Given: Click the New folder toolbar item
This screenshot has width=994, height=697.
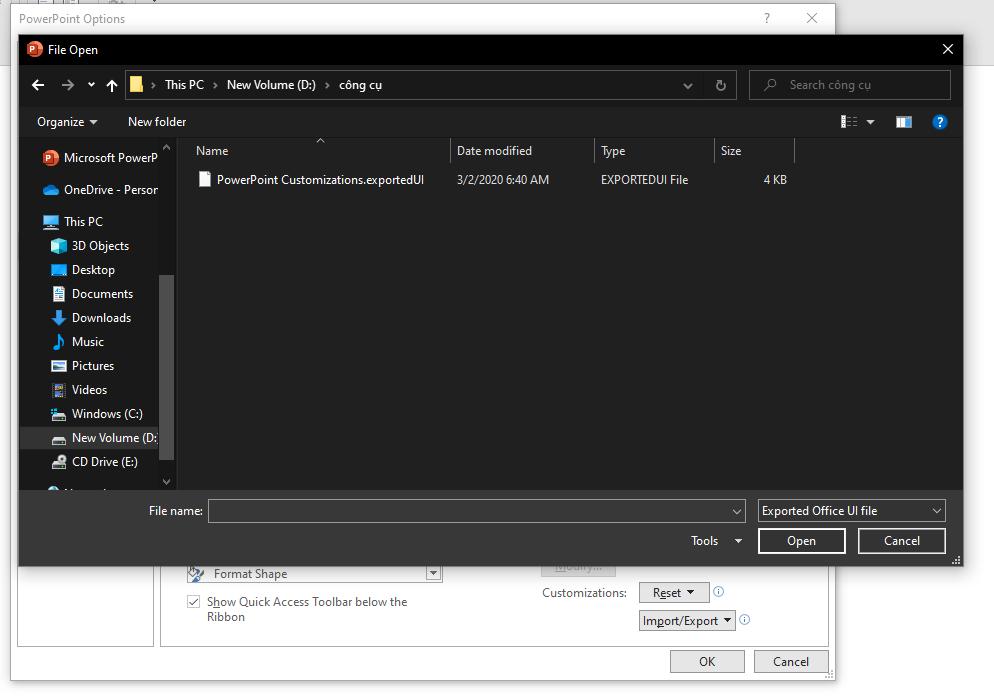Looking at the screenshot, I should point(157,122).
